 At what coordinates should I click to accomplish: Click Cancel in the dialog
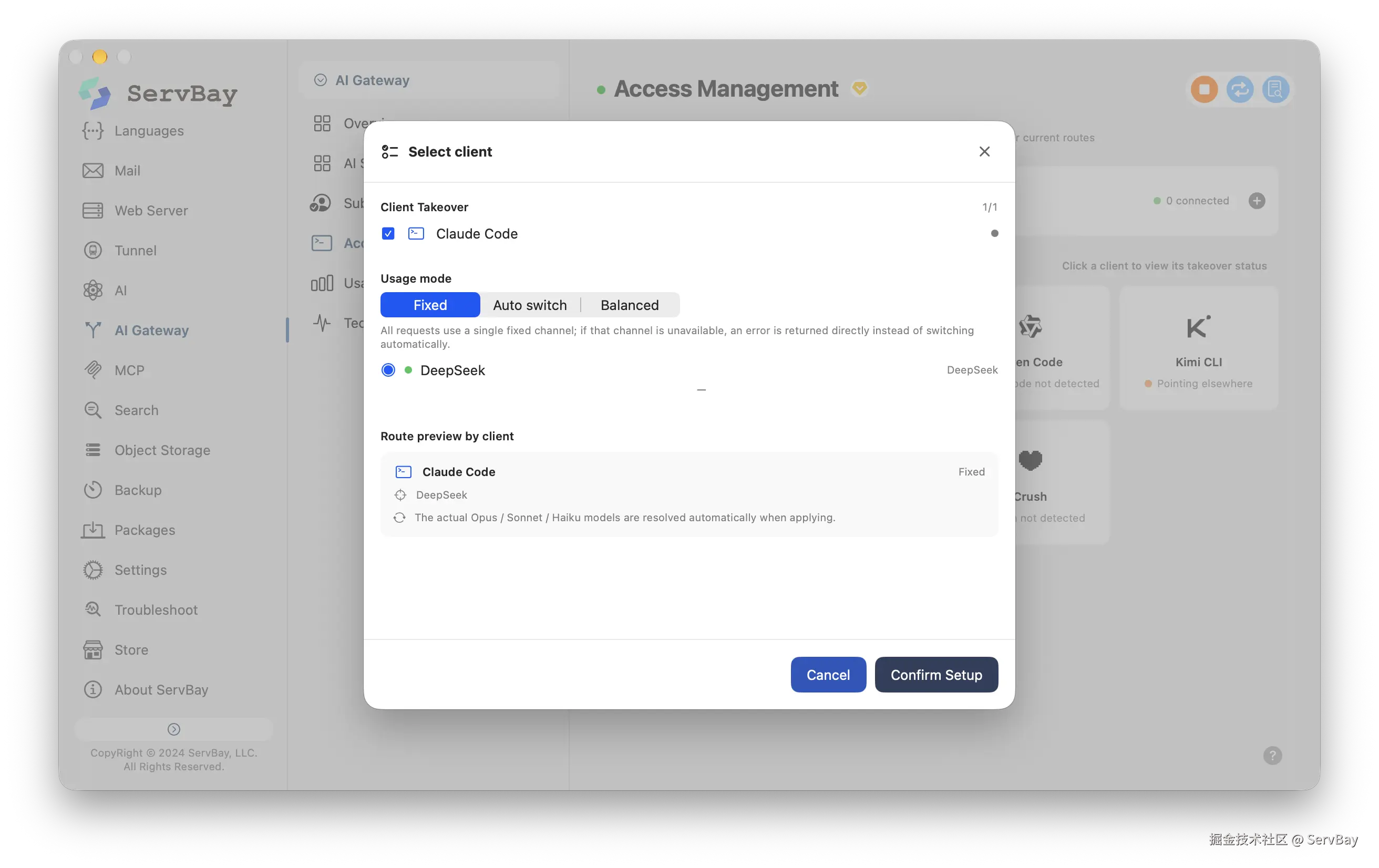click(828, 675)
